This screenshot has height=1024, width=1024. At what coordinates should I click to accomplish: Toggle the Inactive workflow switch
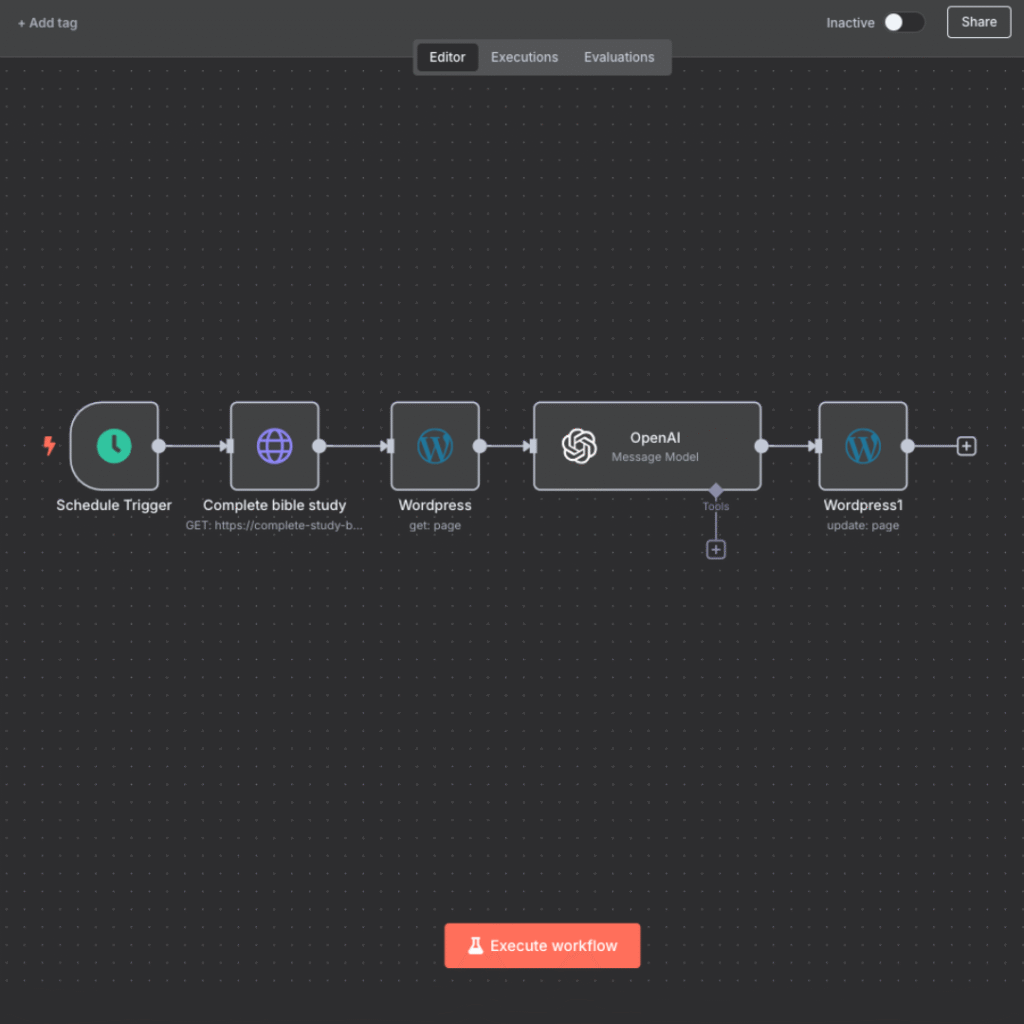click(904, 22)
